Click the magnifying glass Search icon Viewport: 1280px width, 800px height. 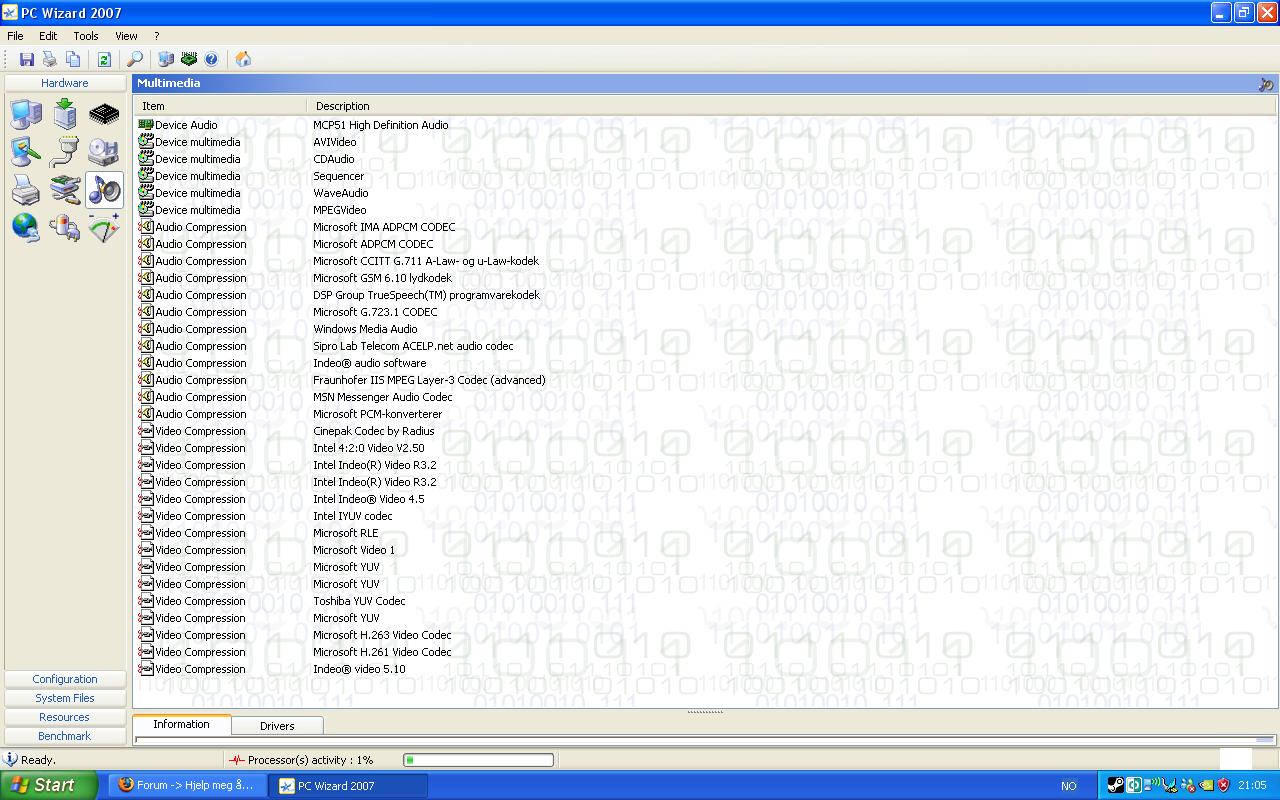[135, 59]
